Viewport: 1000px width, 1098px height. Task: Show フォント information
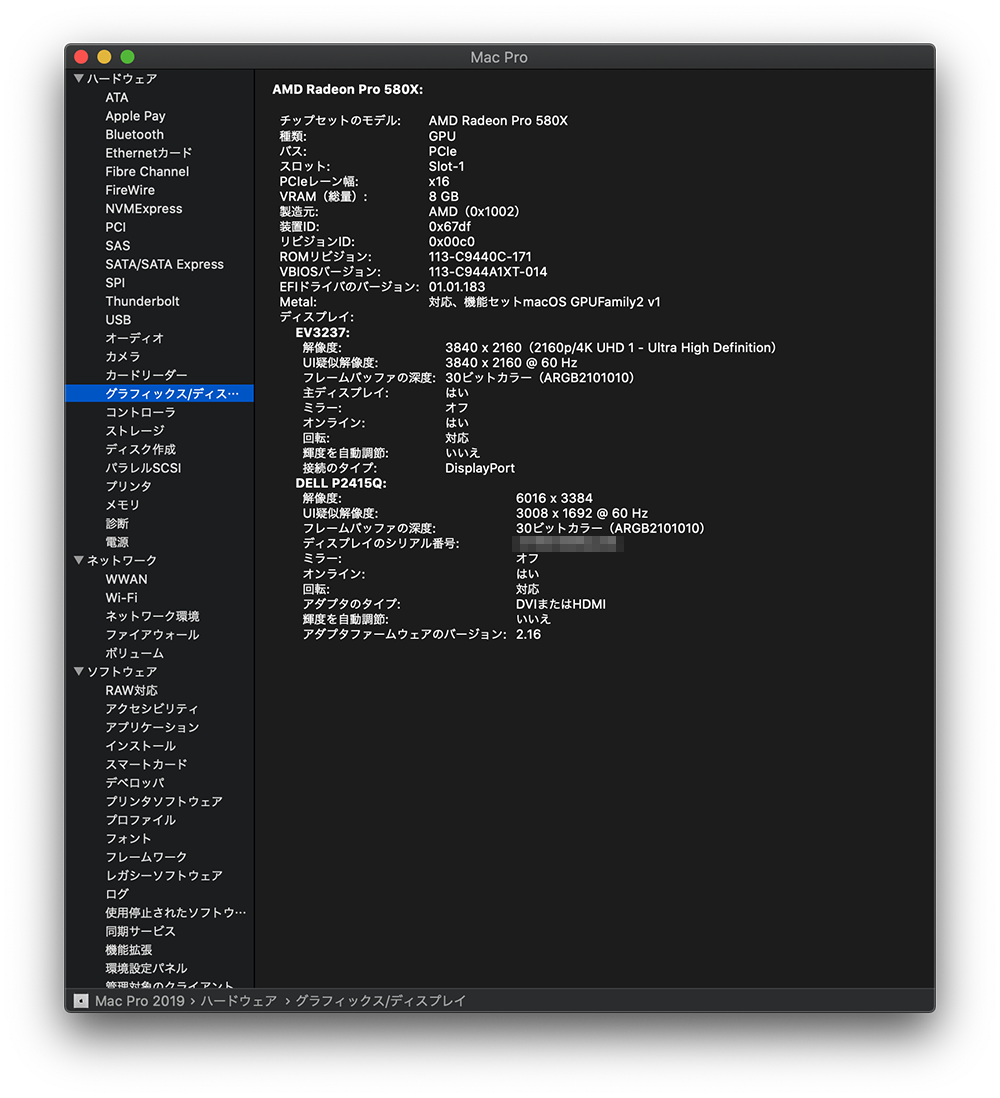128,839
